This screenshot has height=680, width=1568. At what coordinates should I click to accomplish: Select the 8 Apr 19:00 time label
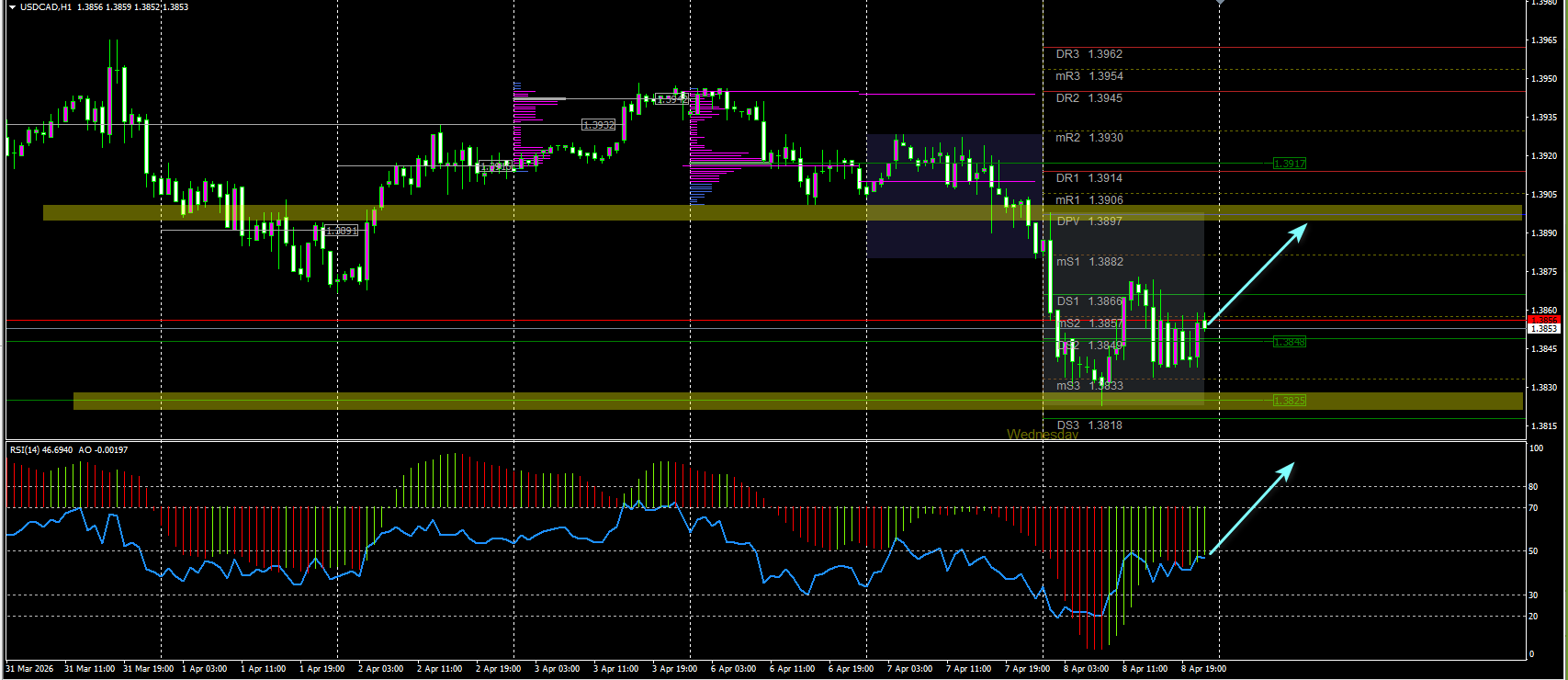pyautogui.click(x=1203, y=669)
